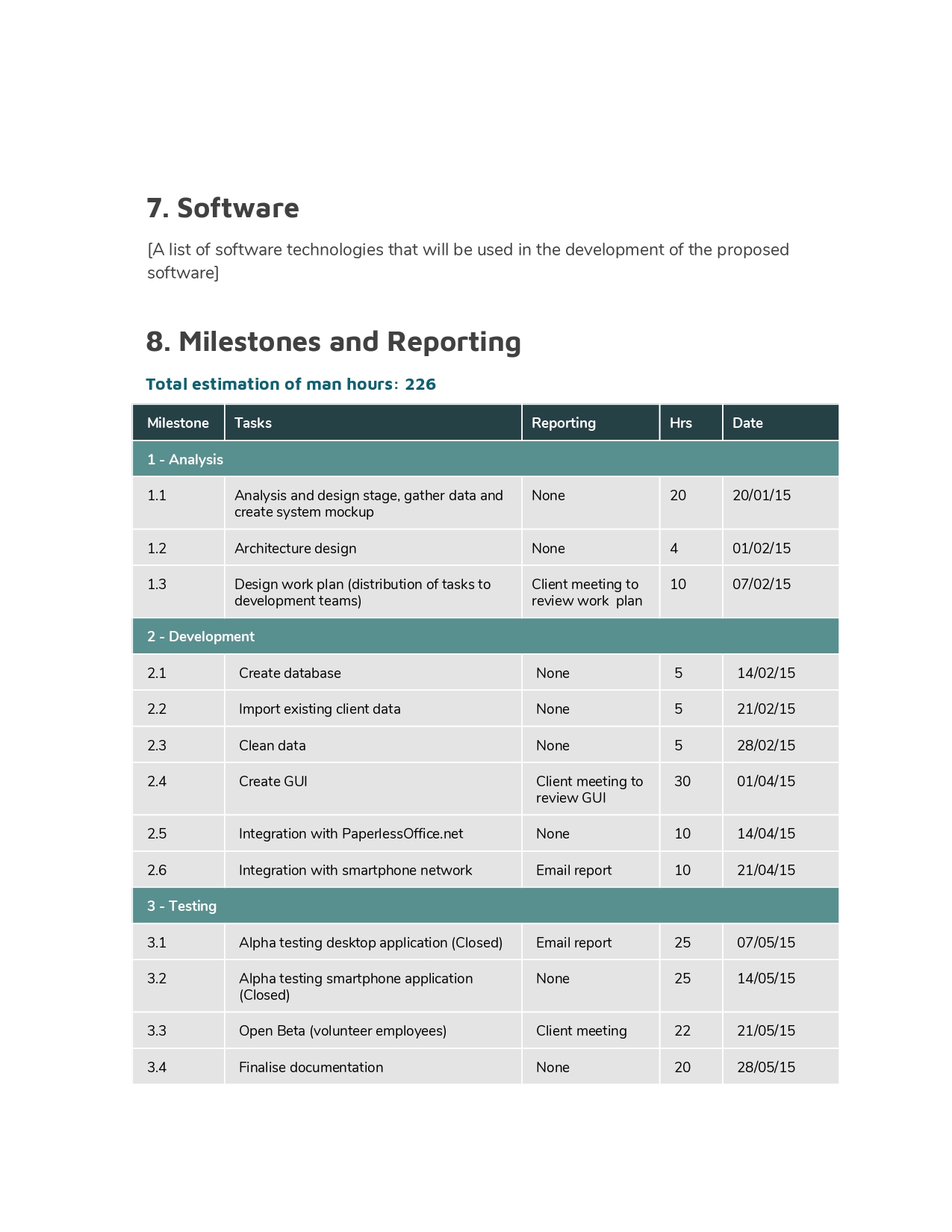Click the '7. Software' heading
Image resolution: width=952 pixels, height=1232 pixels.
[x=223, y=208]
